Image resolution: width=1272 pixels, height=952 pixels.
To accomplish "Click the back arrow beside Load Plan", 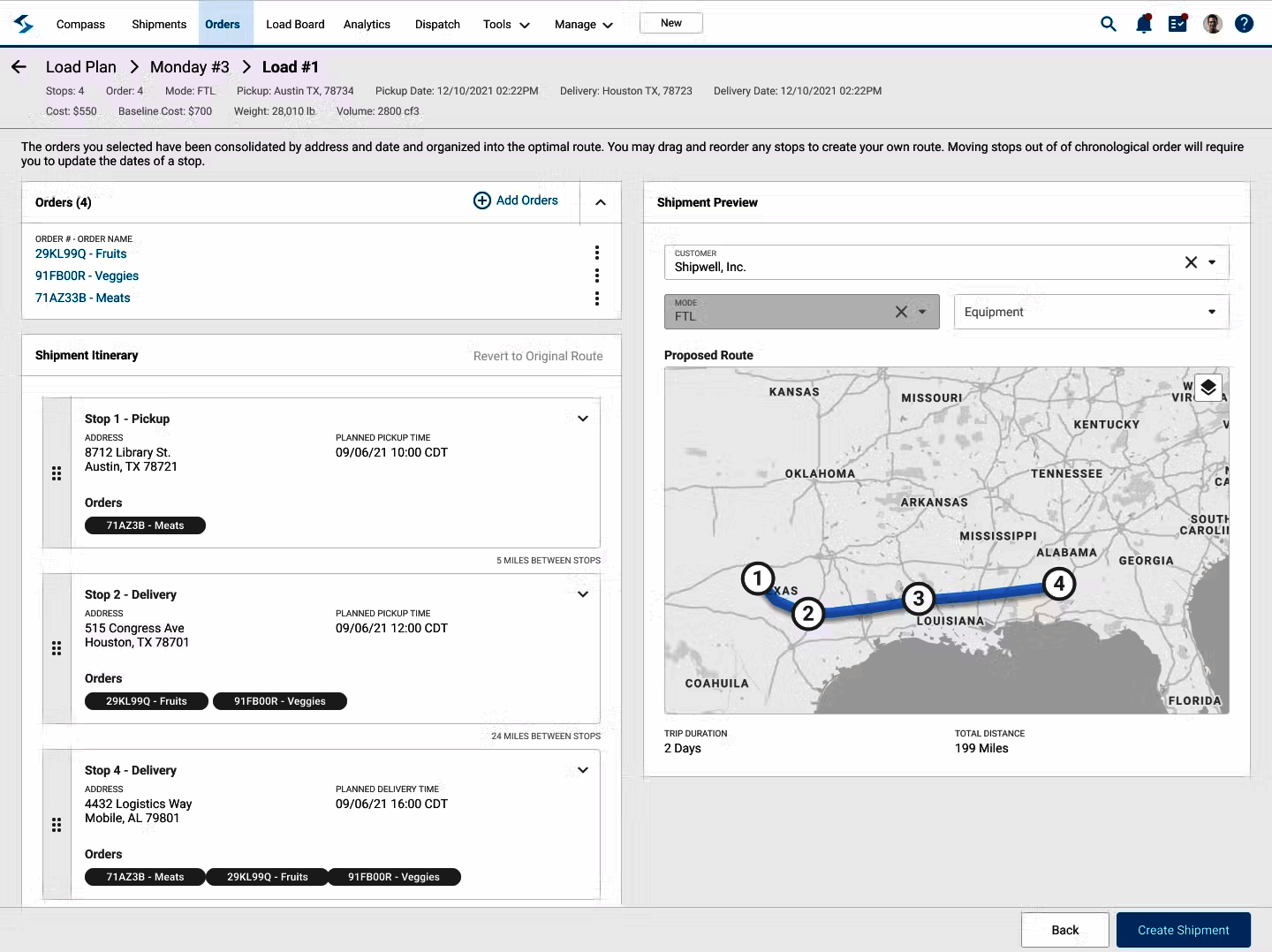I will point(19,67).
